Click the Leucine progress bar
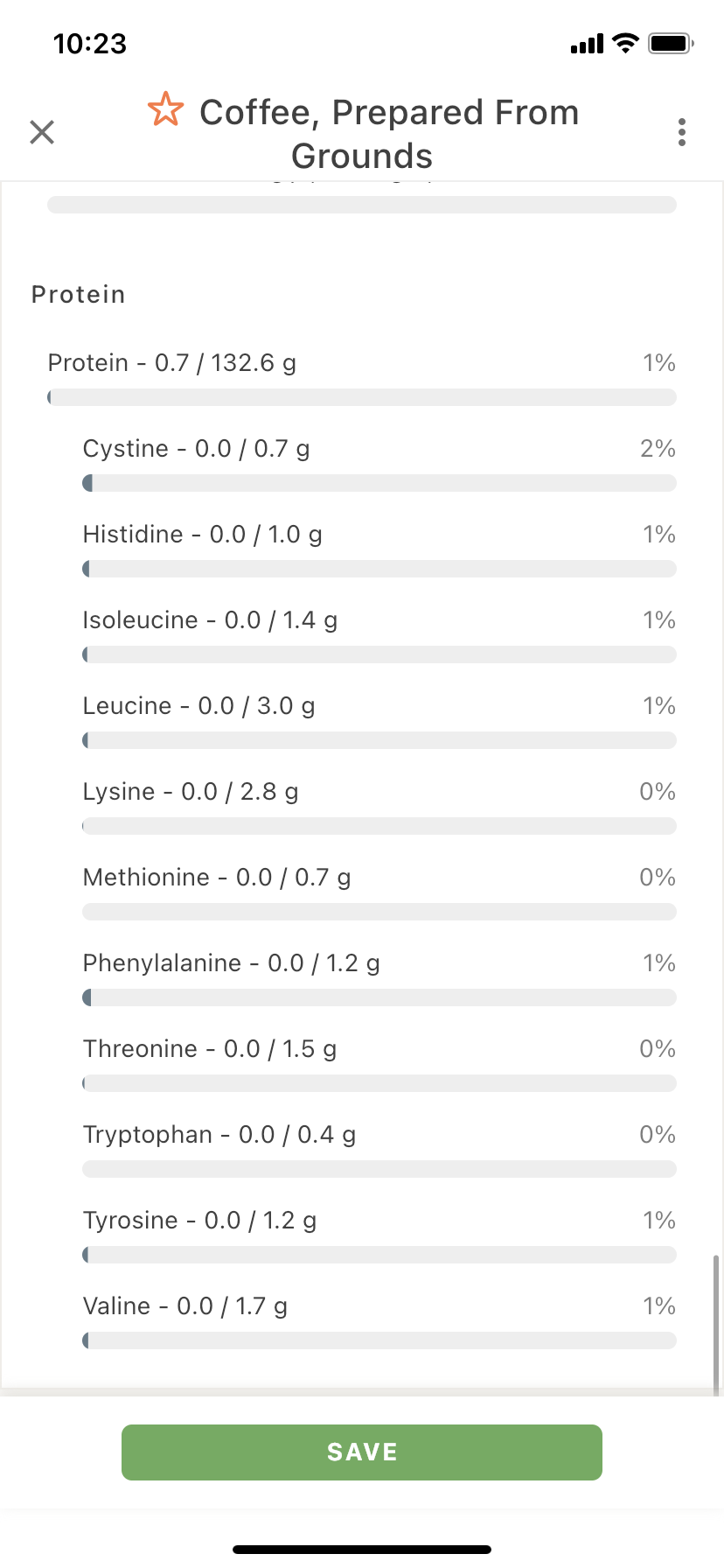This screenshot has width=724, height=1568. click(379, 740)
